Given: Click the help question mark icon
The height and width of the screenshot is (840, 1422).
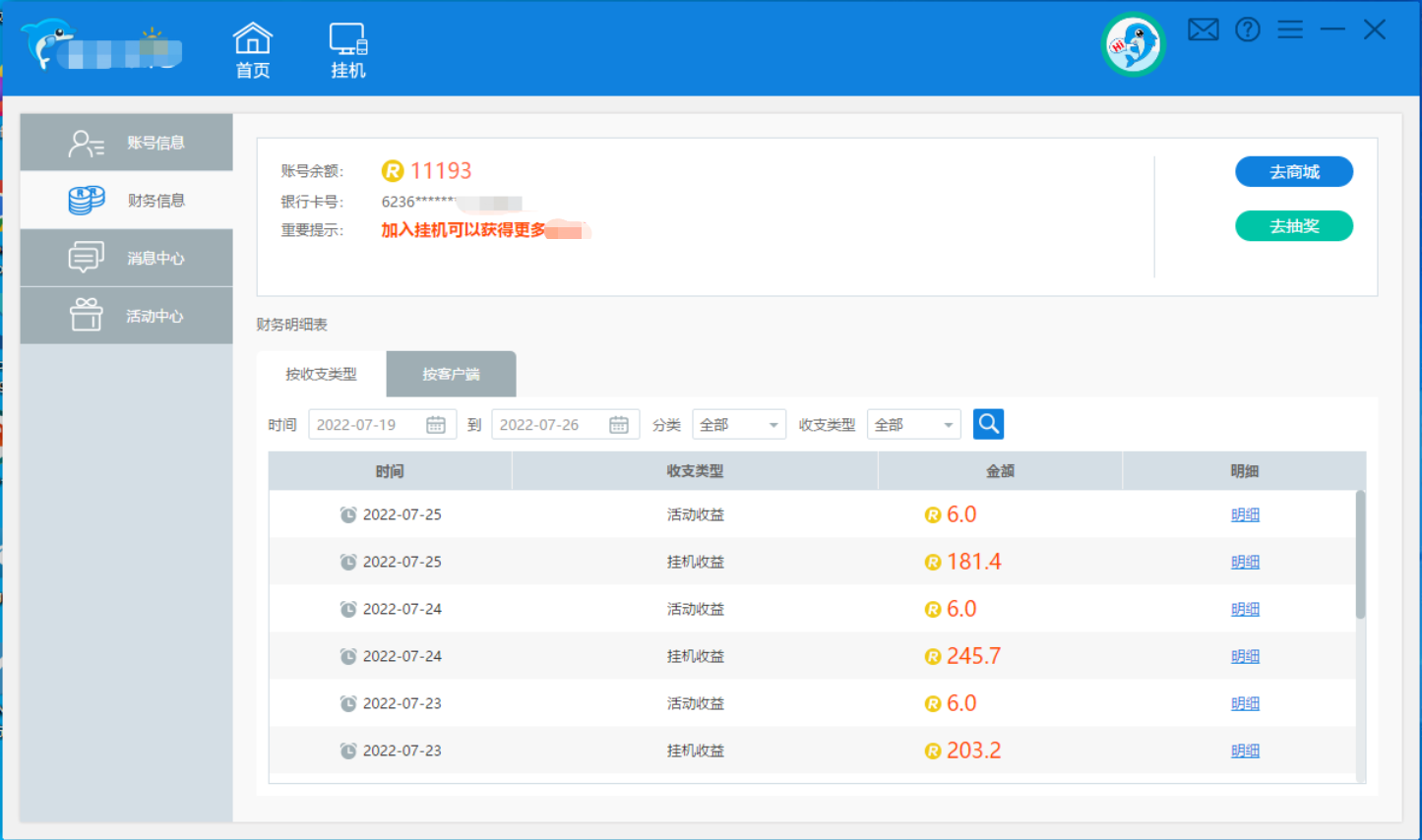Looking at the screenshot, I should point(1248,30).
